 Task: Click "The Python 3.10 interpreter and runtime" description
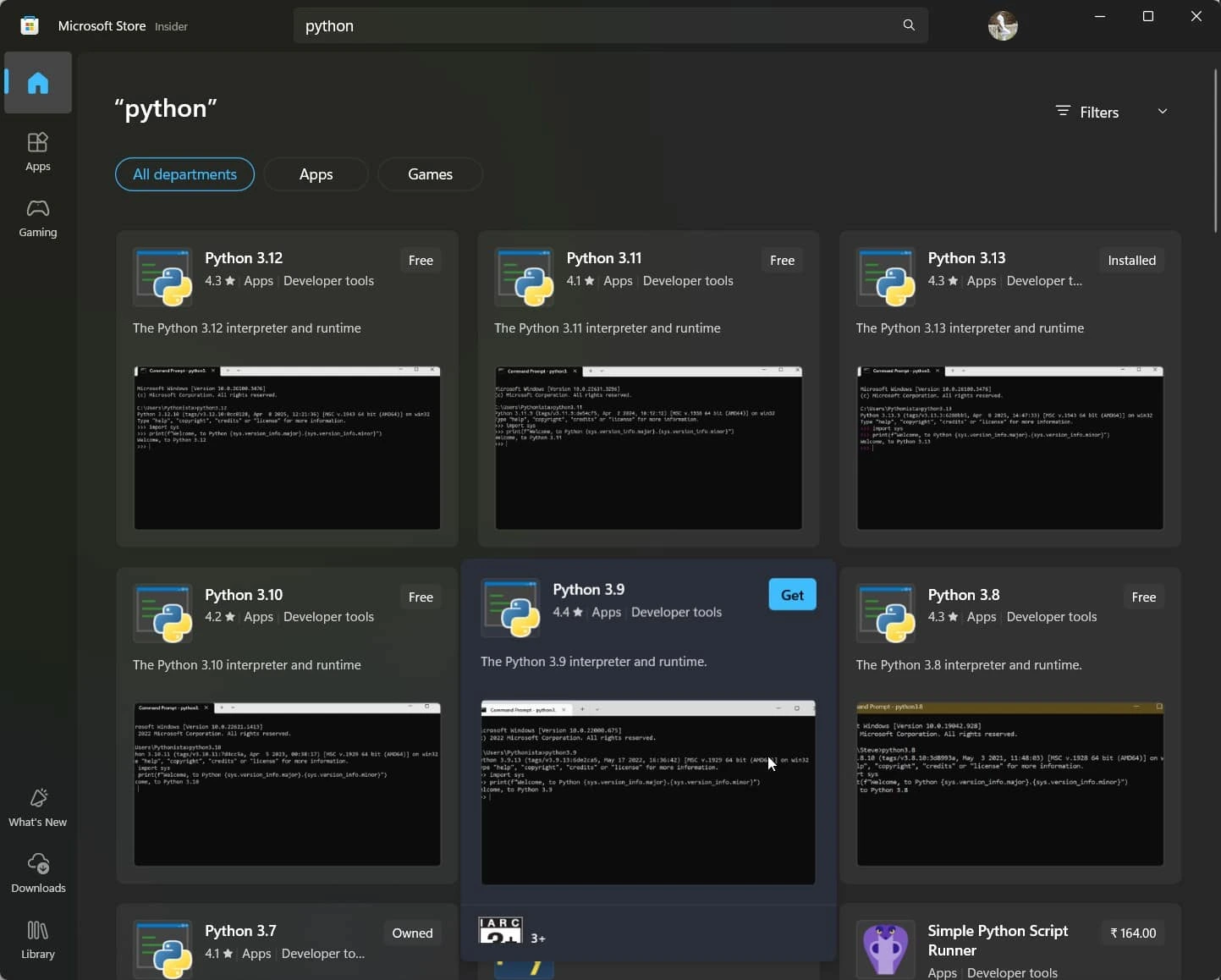247,665
